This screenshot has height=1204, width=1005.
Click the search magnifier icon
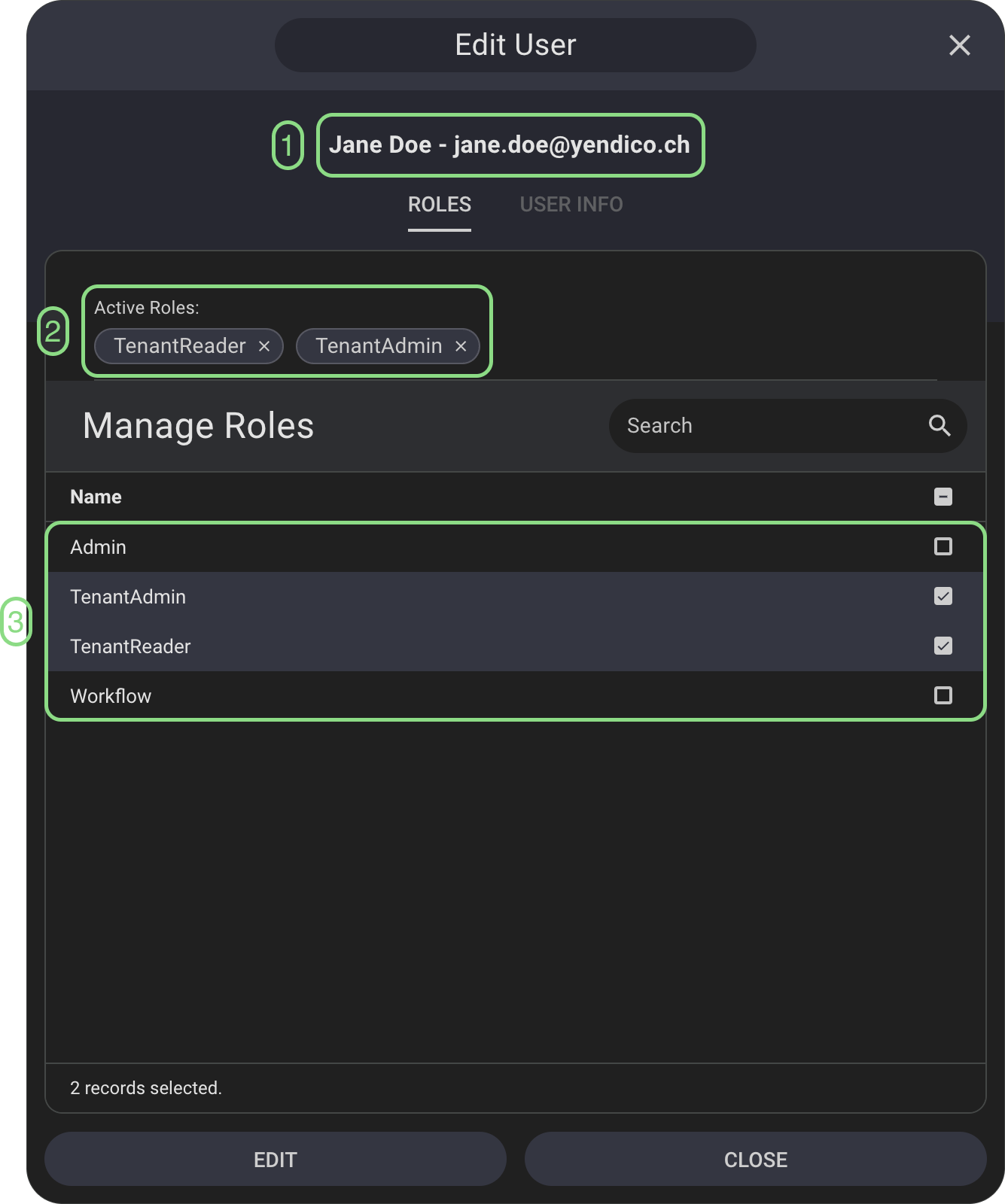(939, 426)
